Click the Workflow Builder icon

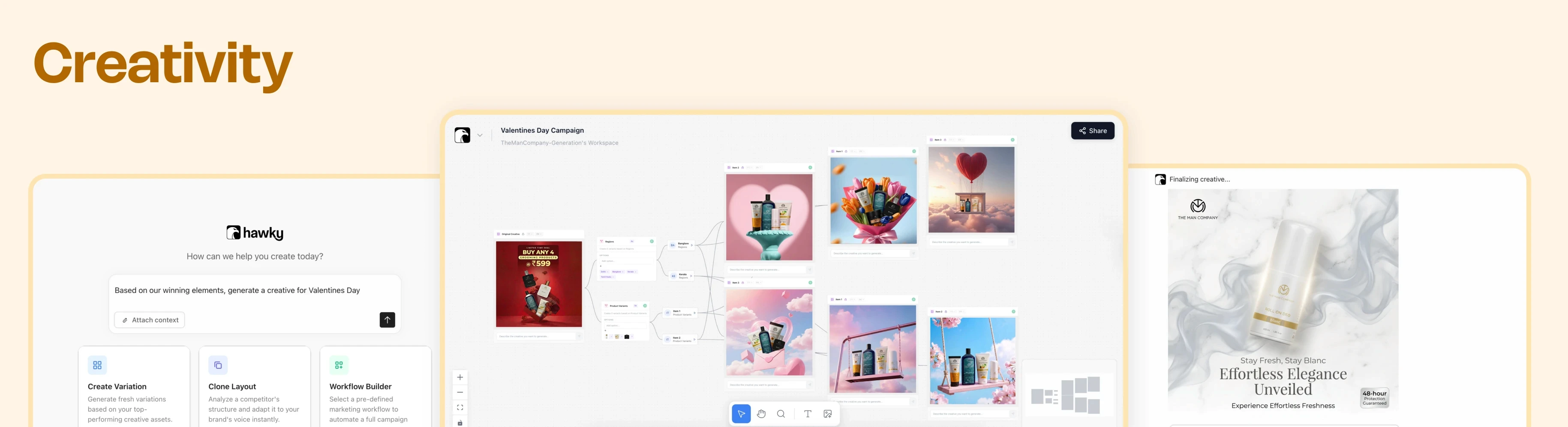tap(339, 365)
